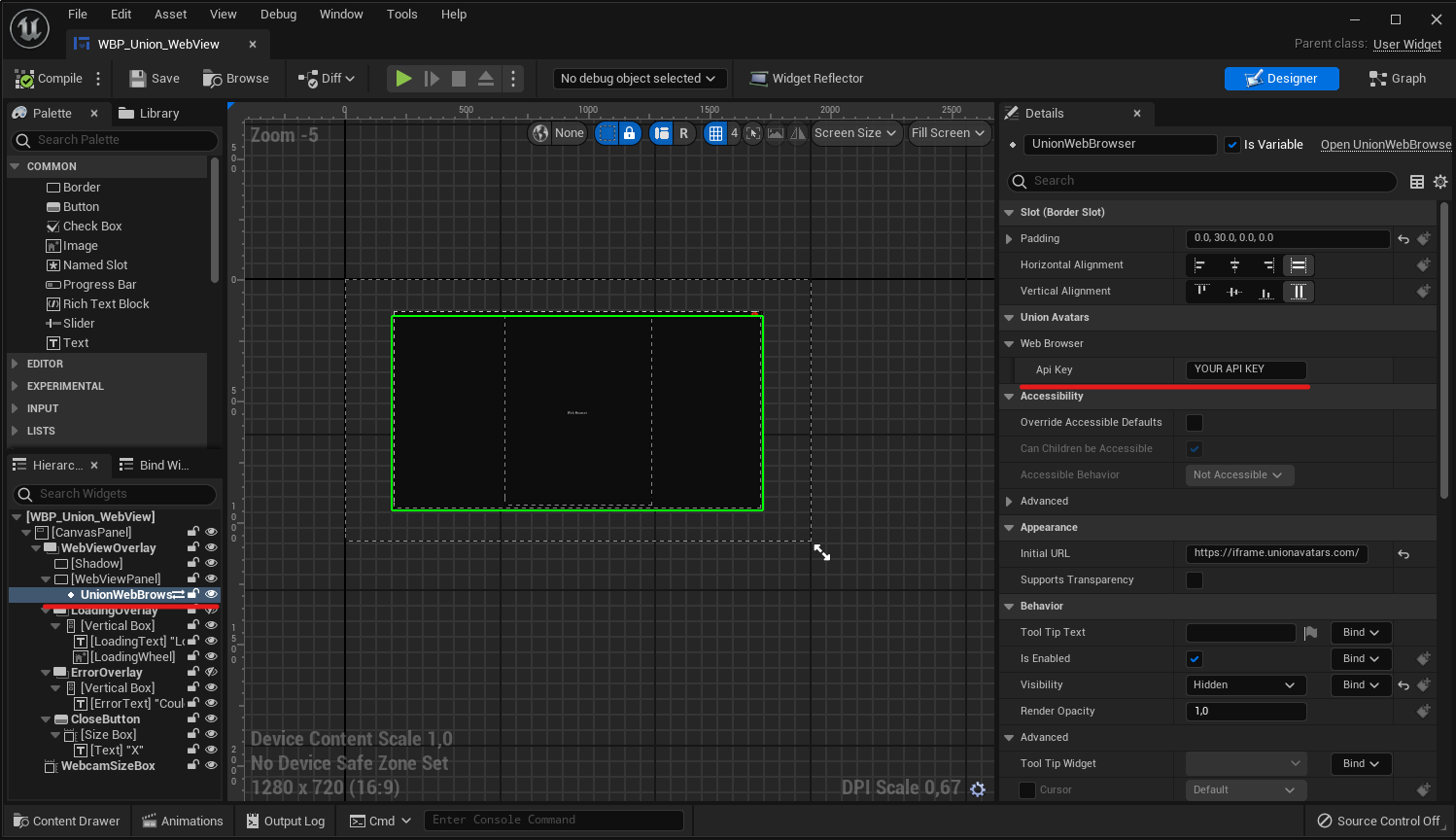The height and width of the screenshot is (840, 1456).
Task: Collapse WebViewOverlay in hierarchy
Action: [36, 548]
